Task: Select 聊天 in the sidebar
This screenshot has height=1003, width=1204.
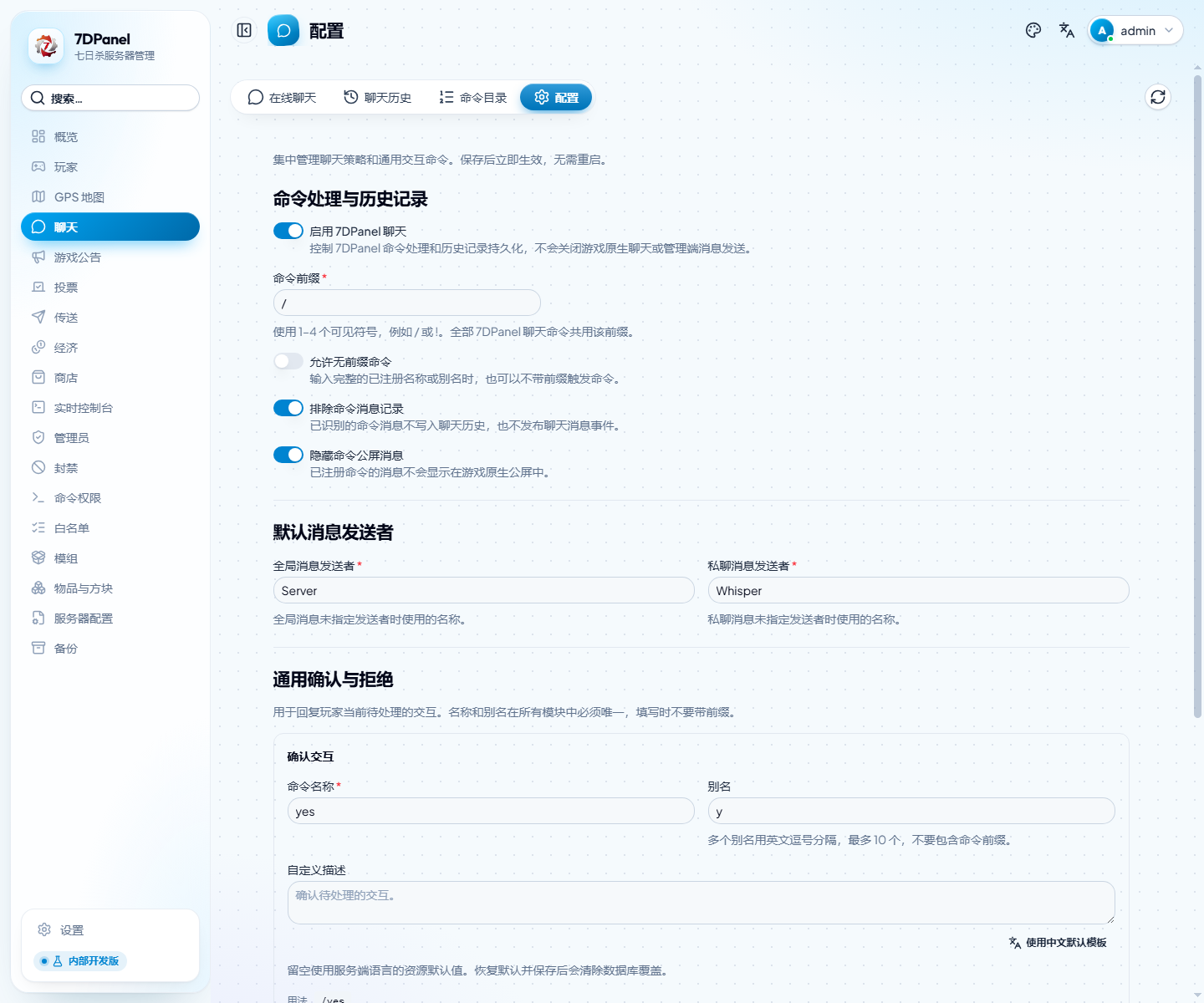Action: click(x=110, y=227)
